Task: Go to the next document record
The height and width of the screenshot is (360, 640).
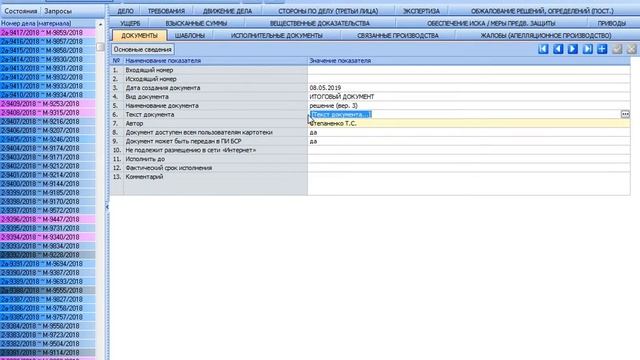Action: click(x=573, y=49)
